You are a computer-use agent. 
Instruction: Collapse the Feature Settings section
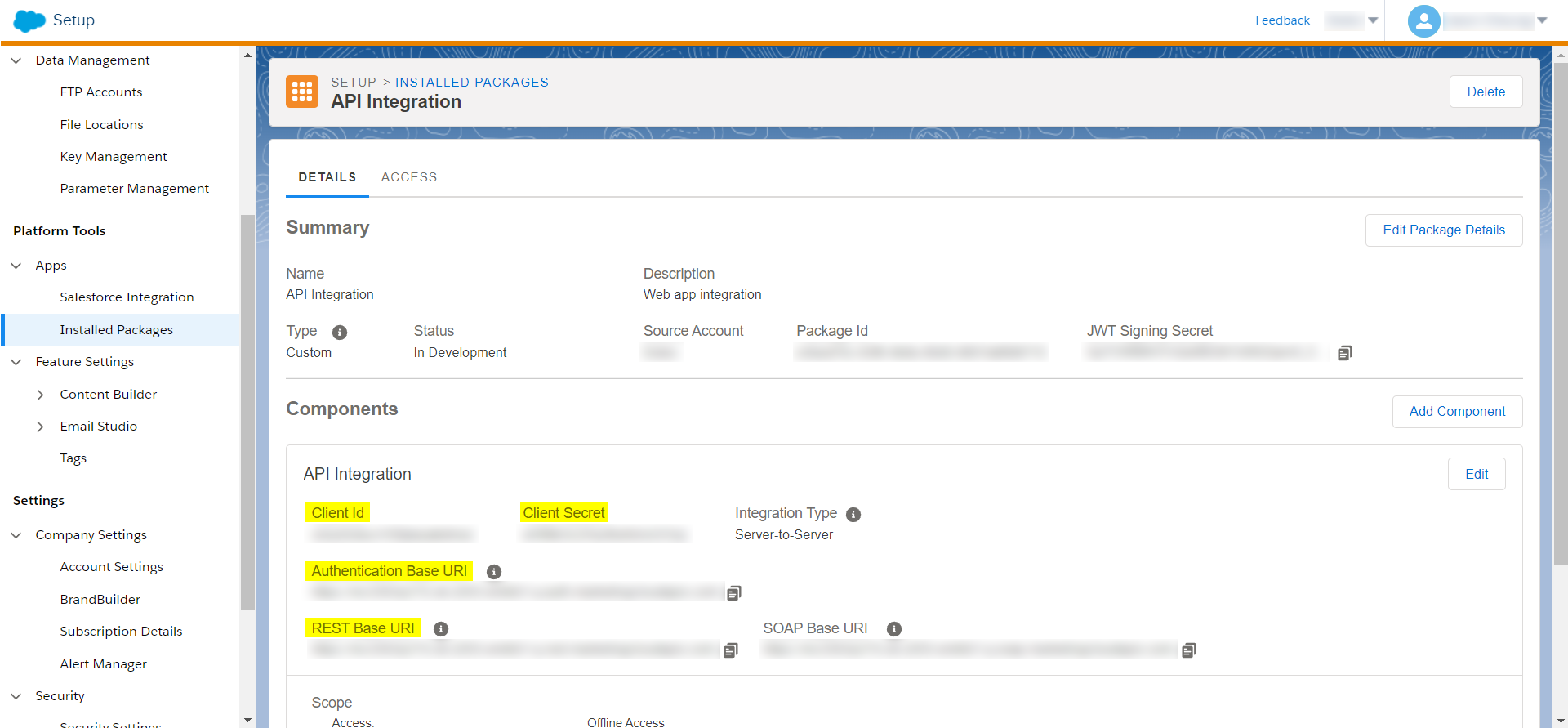[16, 362]
